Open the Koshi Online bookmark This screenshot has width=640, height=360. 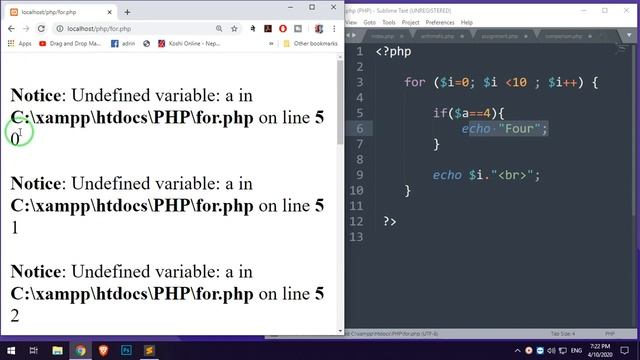(189, 43)
